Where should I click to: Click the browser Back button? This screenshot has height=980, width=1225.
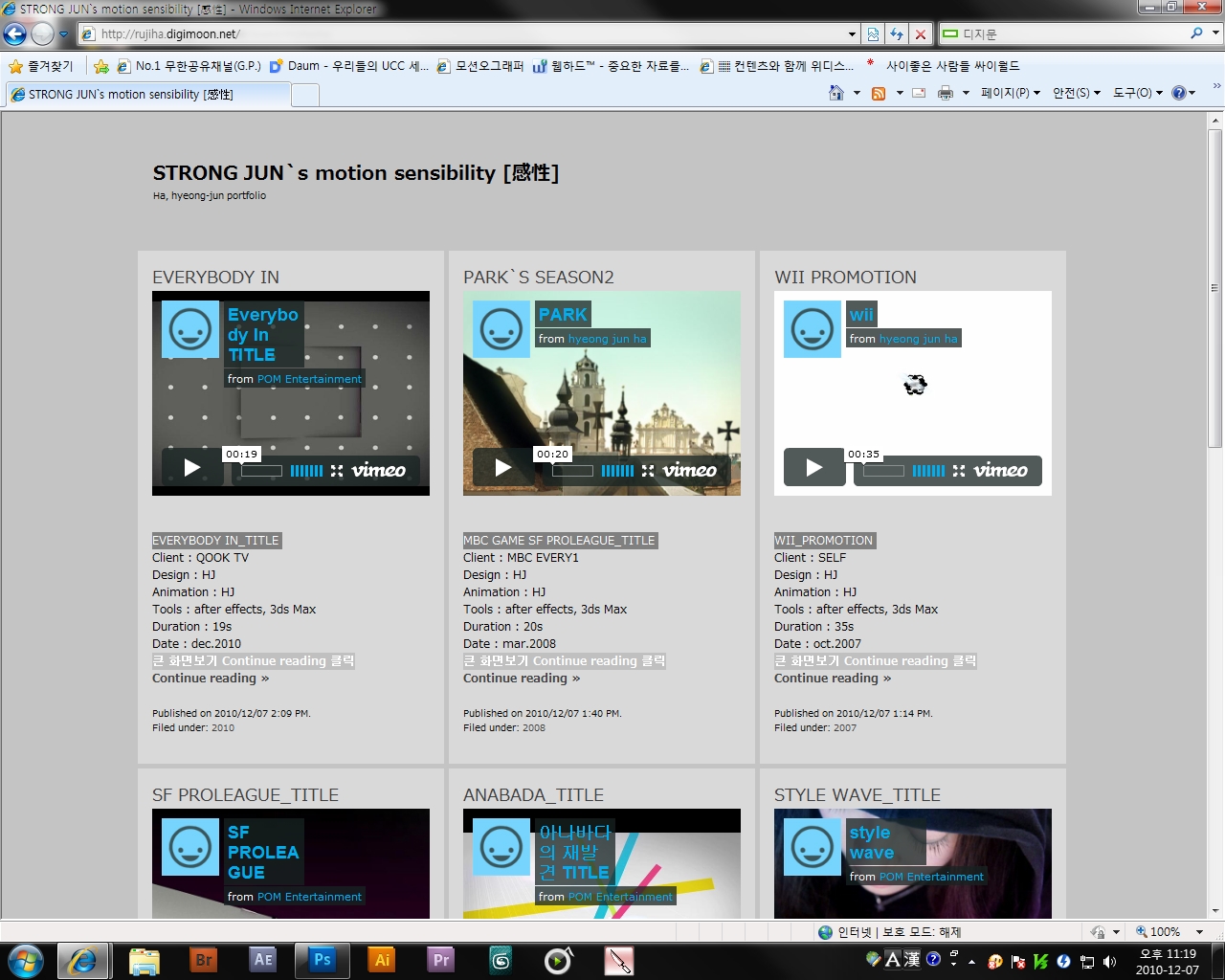(15, 33)
